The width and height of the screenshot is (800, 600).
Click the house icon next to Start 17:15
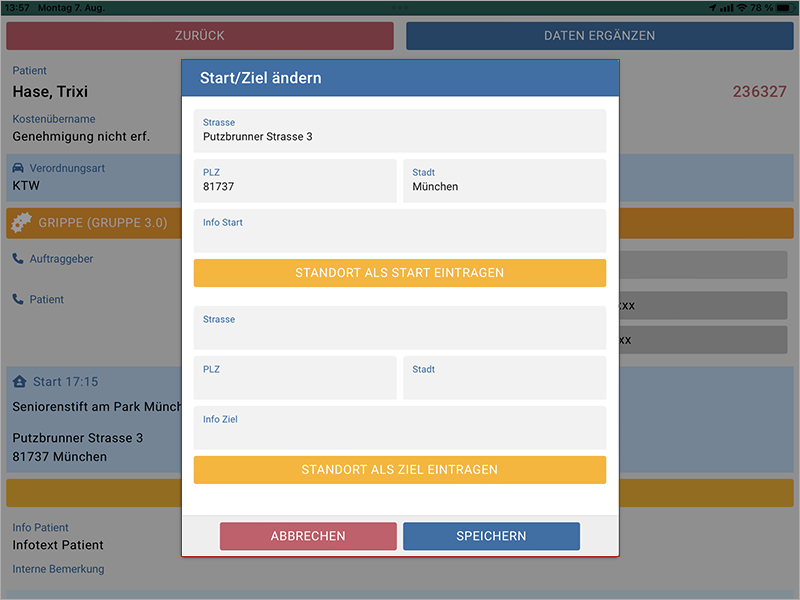coord(20,382)
